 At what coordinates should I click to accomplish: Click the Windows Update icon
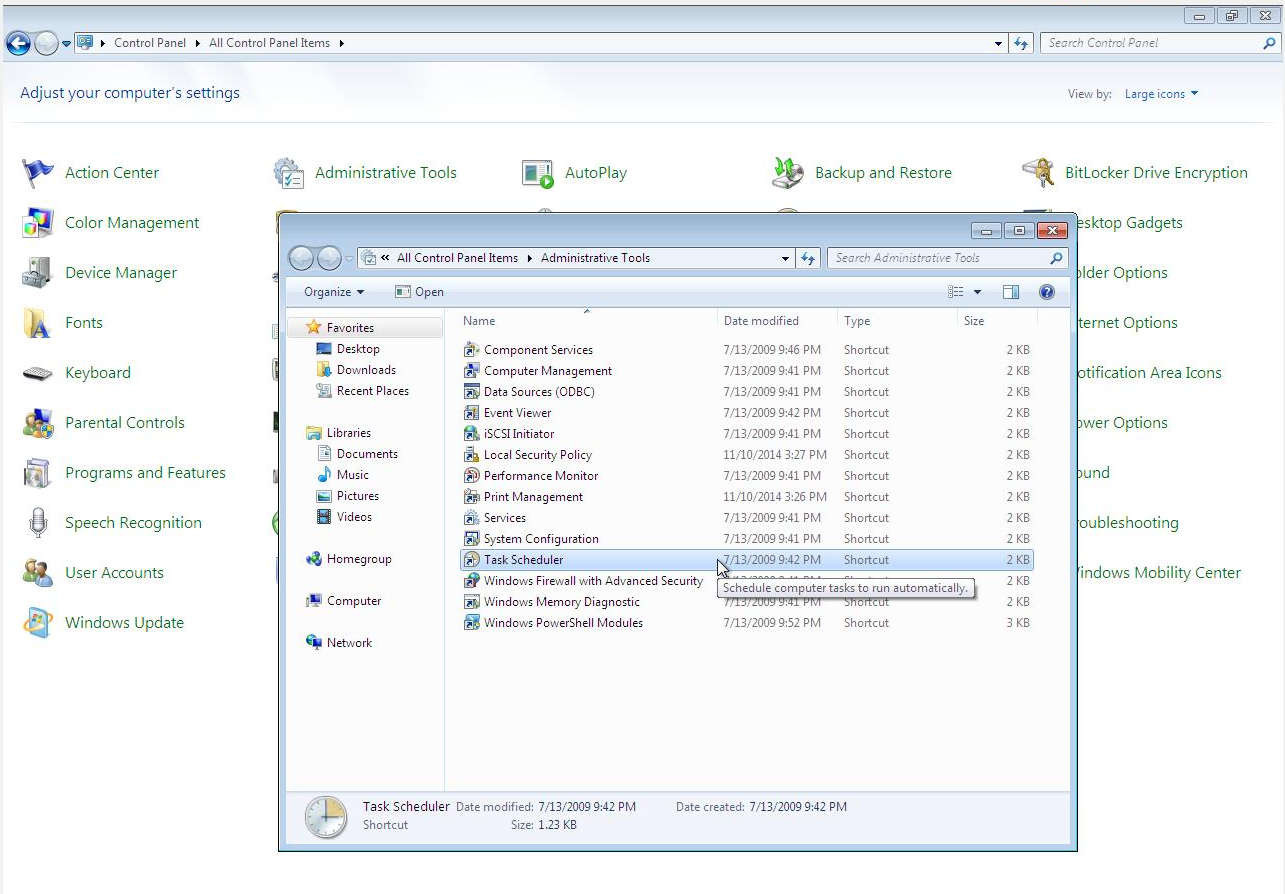[x=38, y=623]
